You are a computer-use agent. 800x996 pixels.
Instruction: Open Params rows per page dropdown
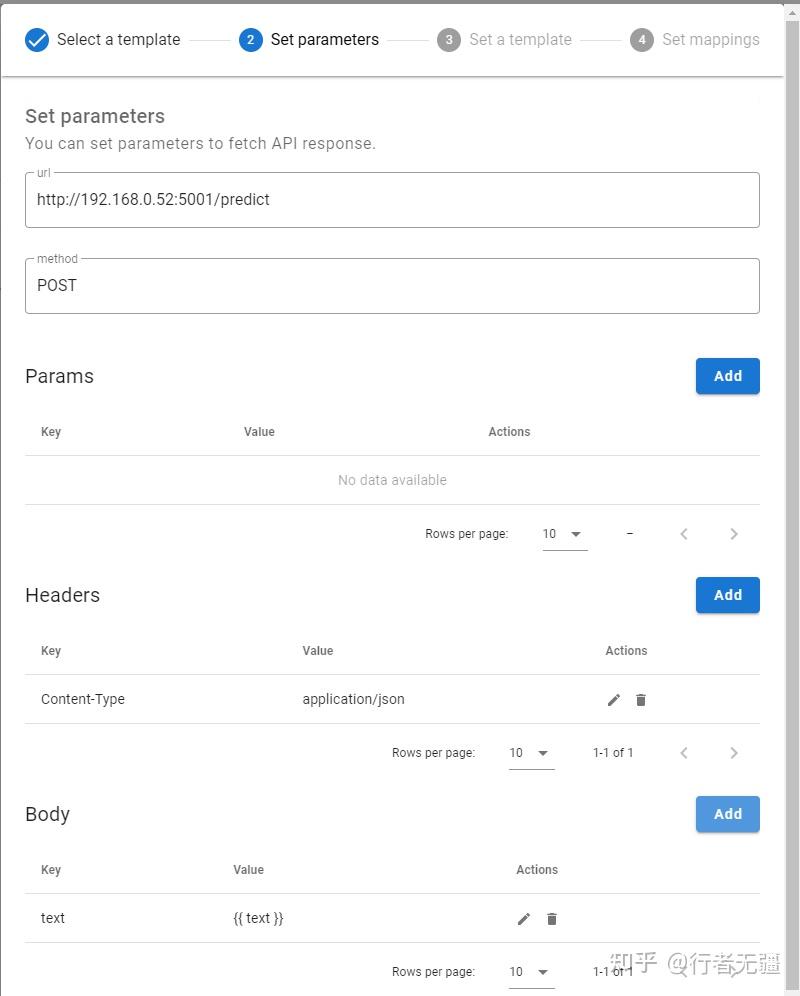(564, 534)
